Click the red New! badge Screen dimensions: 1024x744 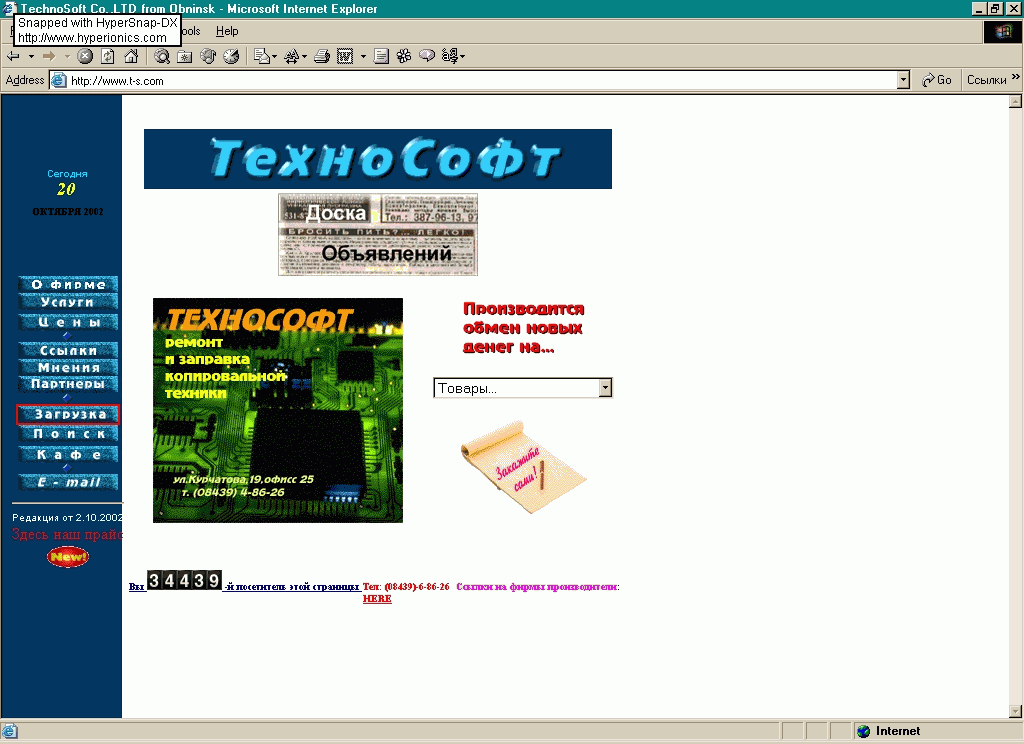point(68,557)
